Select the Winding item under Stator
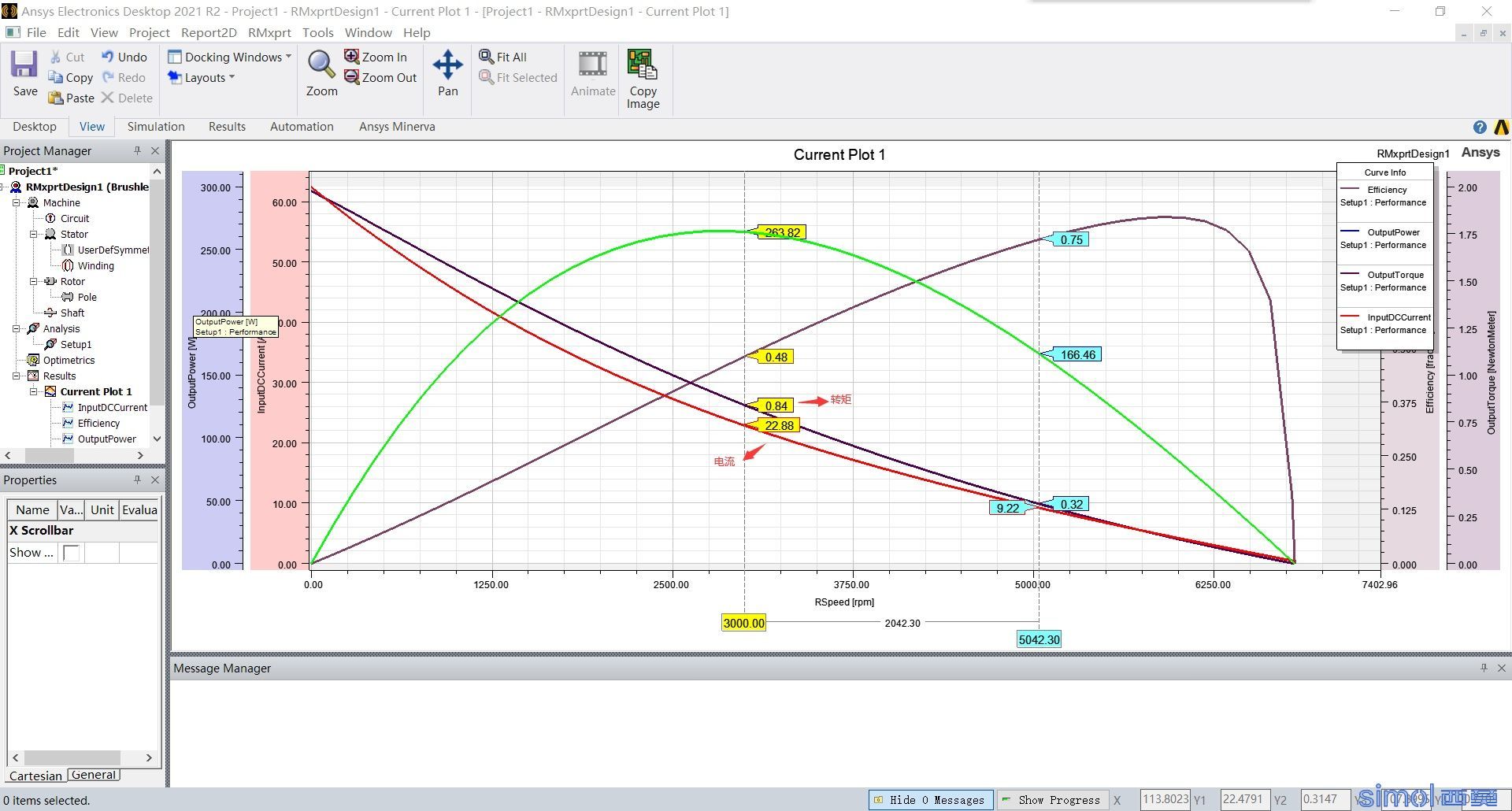Screen dimensions: 1512x811 coord(95,265)
